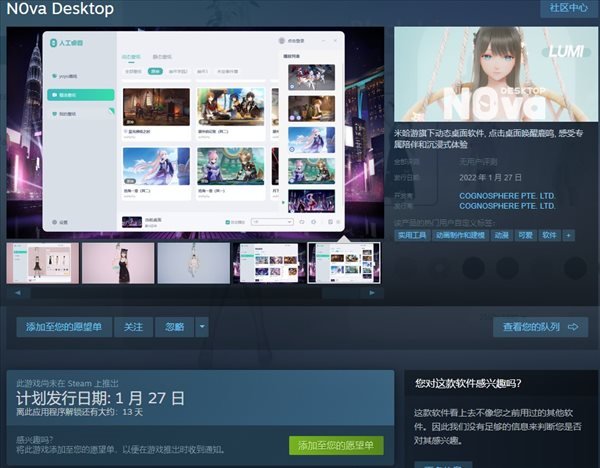Open the fourth thumbnail showing wallpaper list
The width and height of the screenshot is (600, 468).
point(269,263)
